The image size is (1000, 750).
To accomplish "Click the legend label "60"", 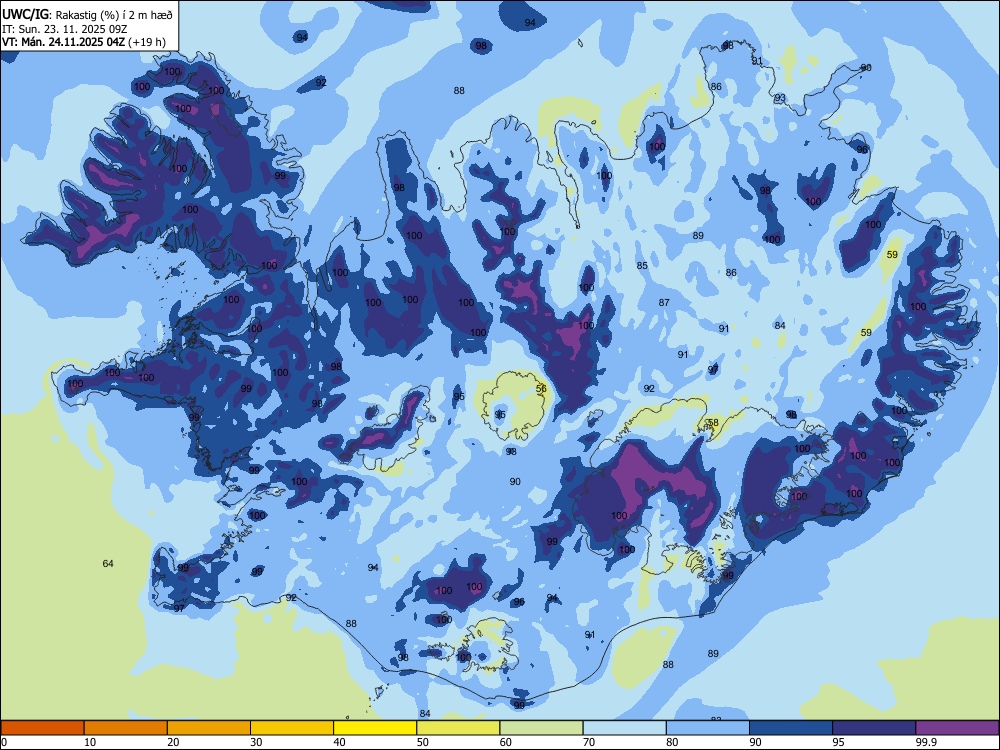I will (506, 742).
